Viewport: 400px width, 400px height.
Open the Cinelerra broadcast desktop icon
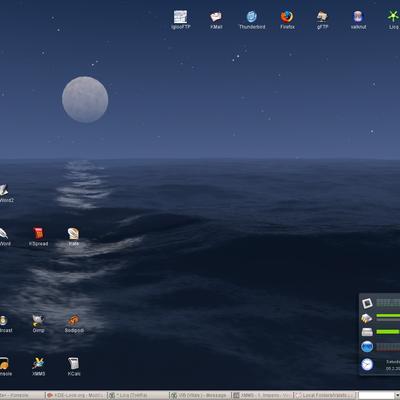tap(5, 323)
